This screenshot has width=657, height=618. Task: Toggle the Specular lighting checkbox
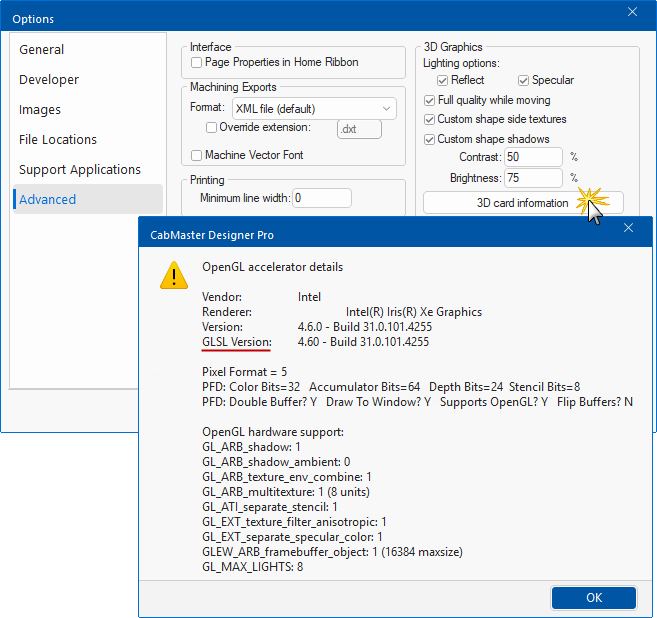tap(523, 80)
